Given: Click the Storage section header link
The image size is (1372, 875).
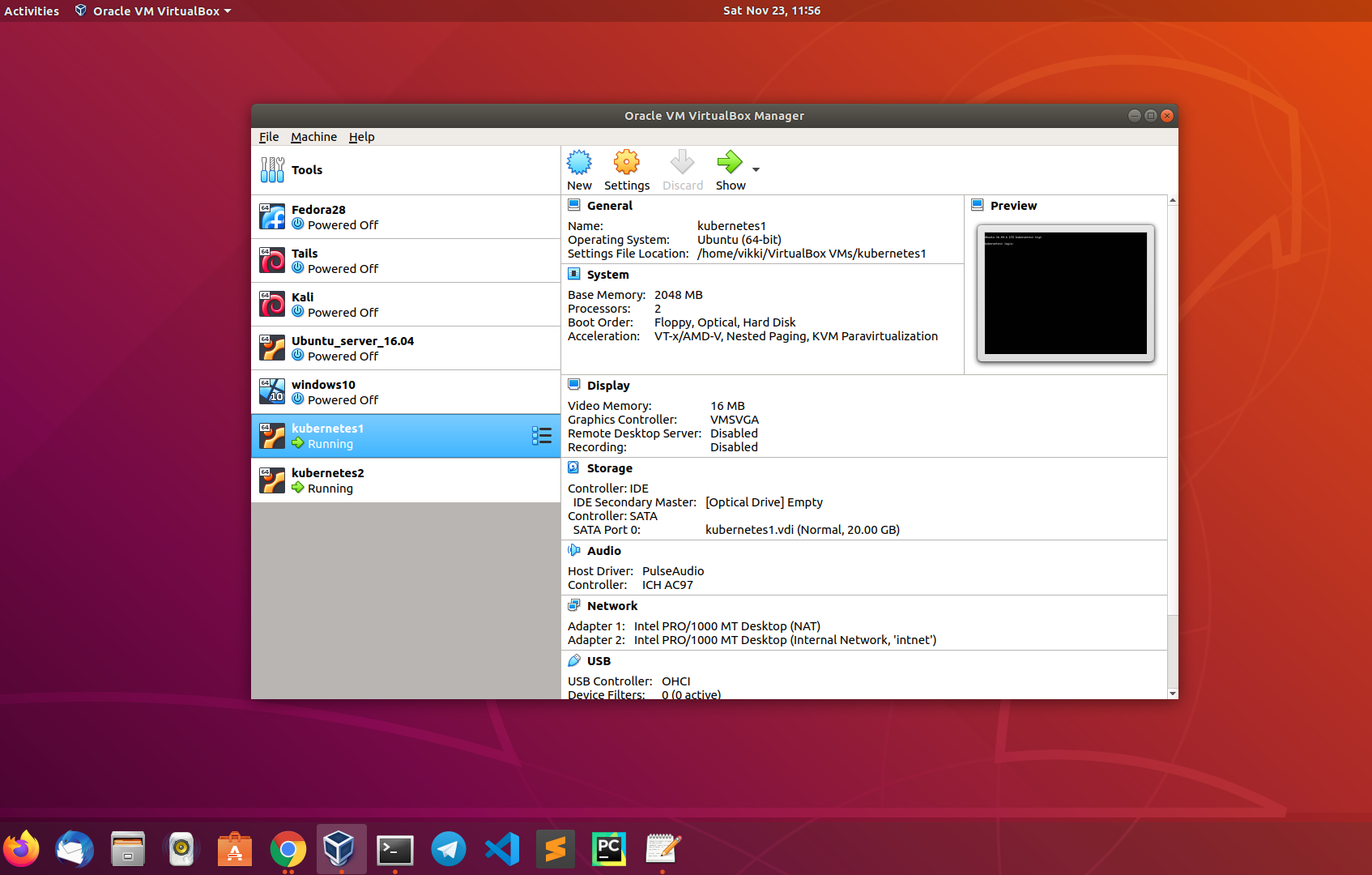Looking at the screenshot, I should [609, 468].
